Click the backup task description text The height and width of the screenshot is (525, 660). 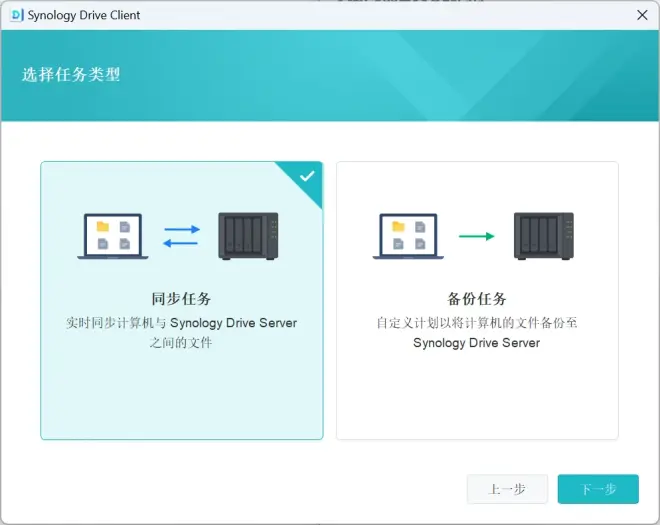click(x=477, y=333)
